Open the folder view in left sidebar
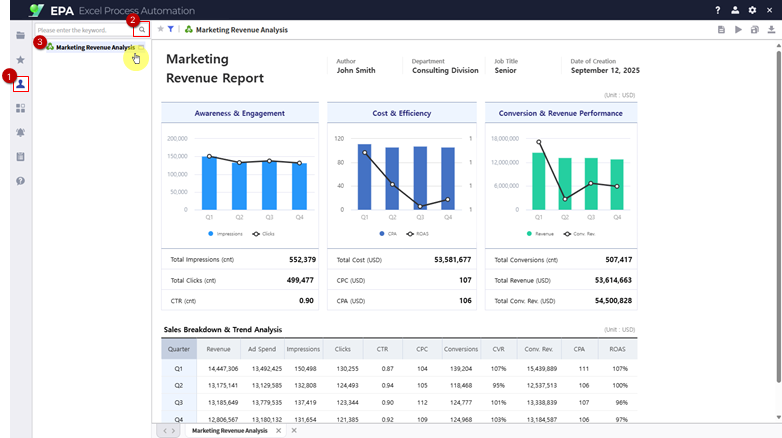This screenshot has height=438, width=782. [x=20, y=35]
